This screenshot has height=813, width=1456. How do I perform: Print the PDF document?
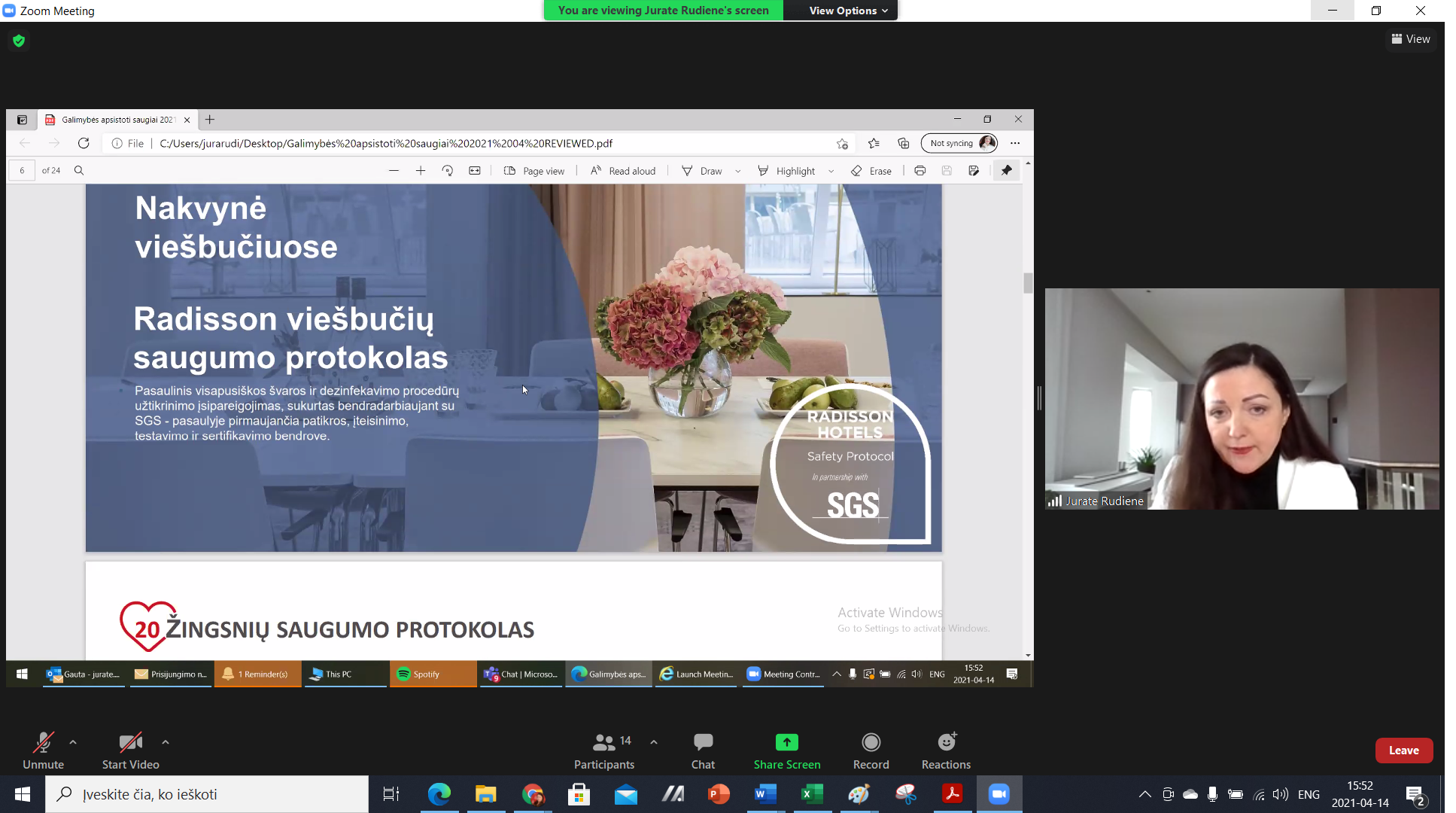tap(919, 171)
